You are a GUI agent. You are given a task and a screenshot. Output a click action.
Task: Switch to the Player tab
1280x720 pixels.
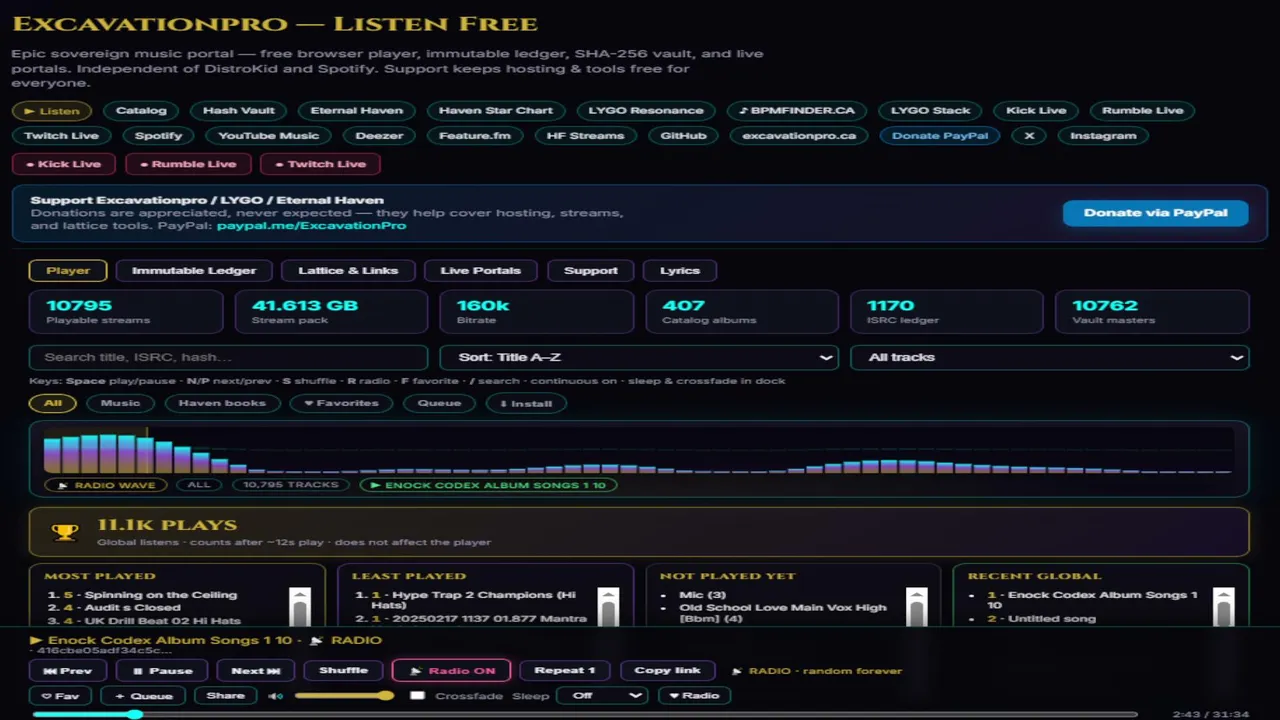point(68,270)
